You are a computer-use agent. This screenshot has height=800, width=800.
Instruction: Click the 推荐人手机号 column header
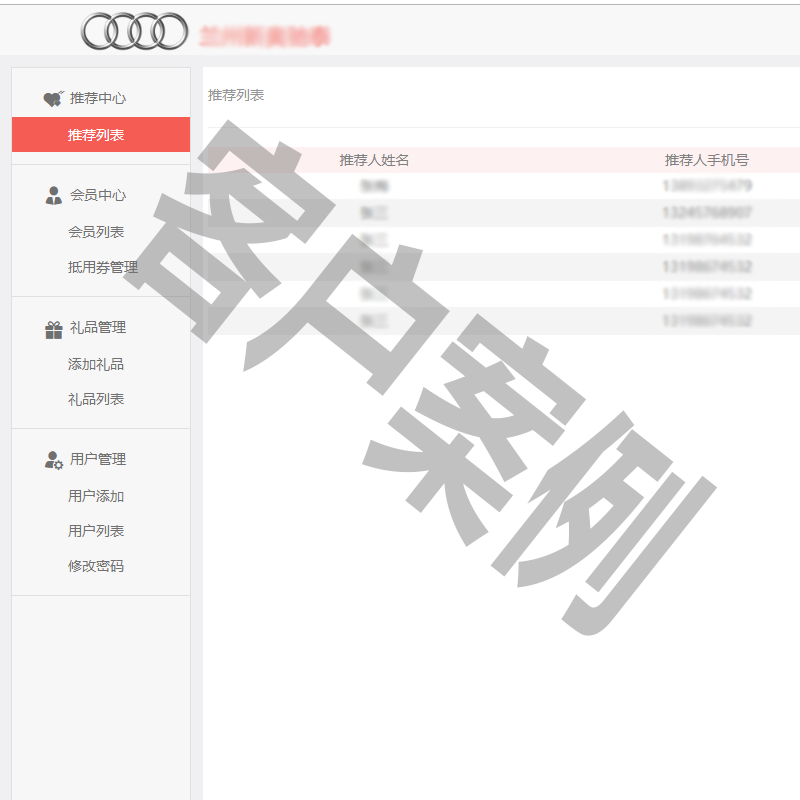tap(707, 160)
